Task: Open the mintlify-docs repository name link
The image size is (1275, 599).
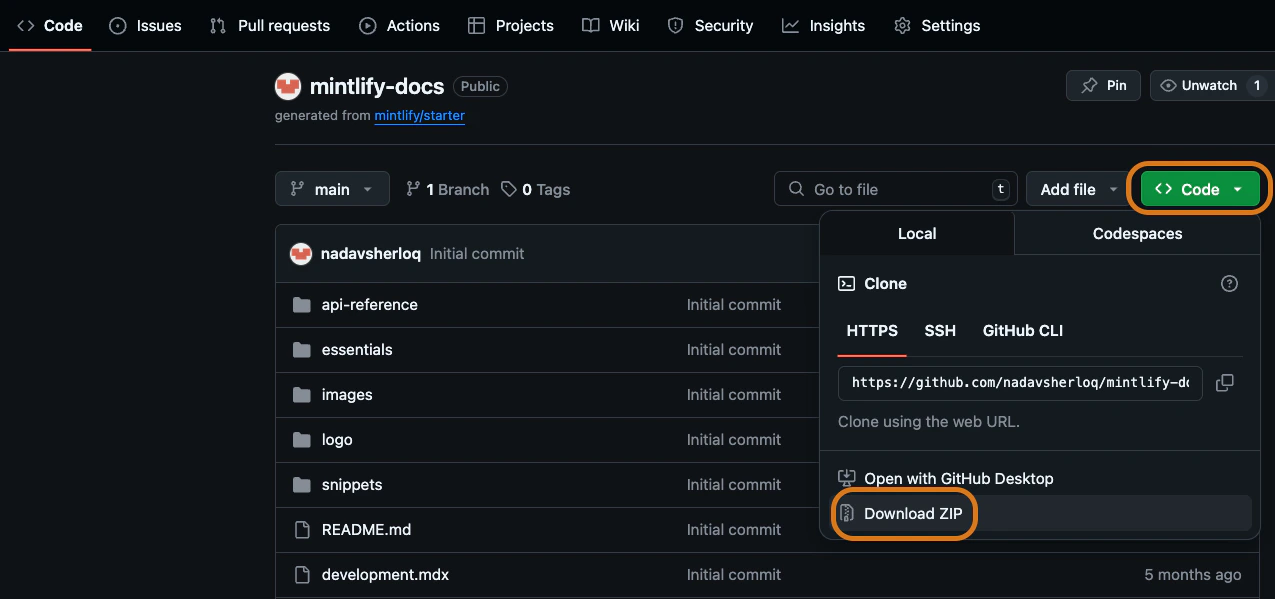Action: pyautogui.click(x=377, y=87)
